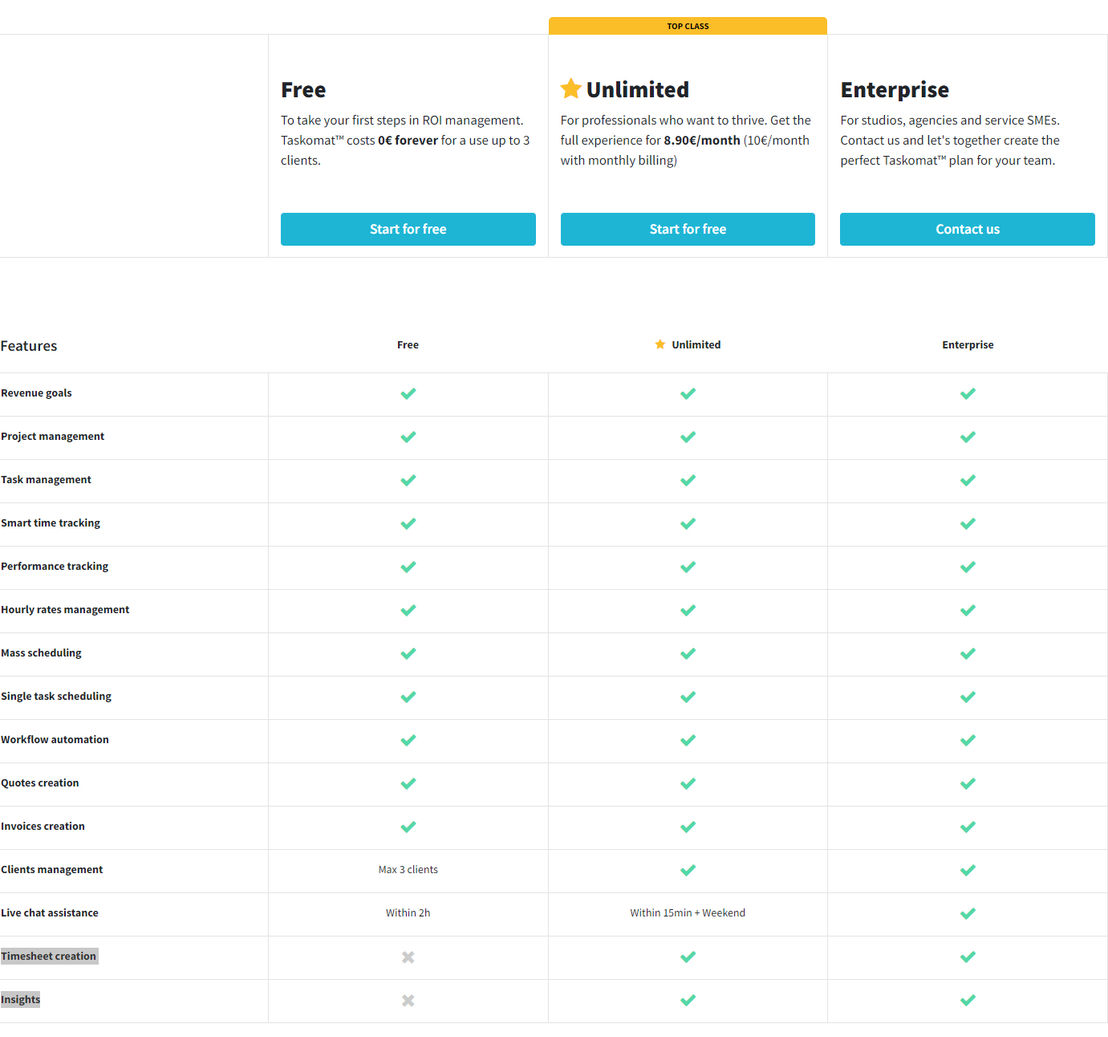
Task: Click the Features table heading
Action: pyautogui.click(x=29, y=345)
